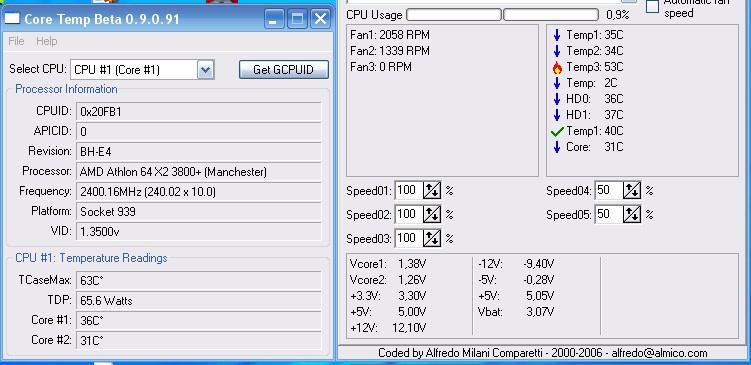
Task: Click the second CPU Usage bar
Action: pos(551,15)
